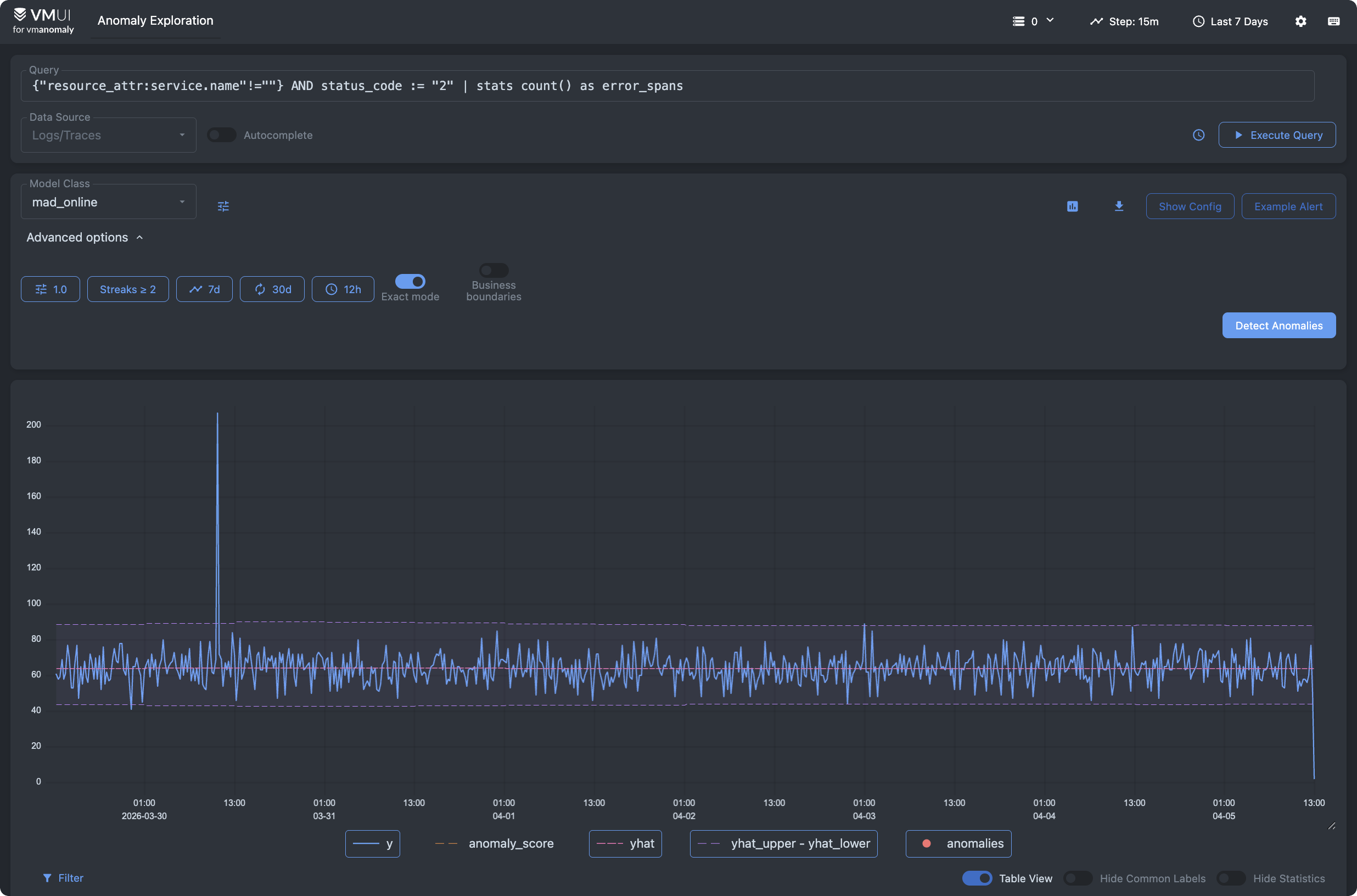The image size is (1357, 896).
Task: Toggle the y series legend item
Action: click(x=373, y=843)
